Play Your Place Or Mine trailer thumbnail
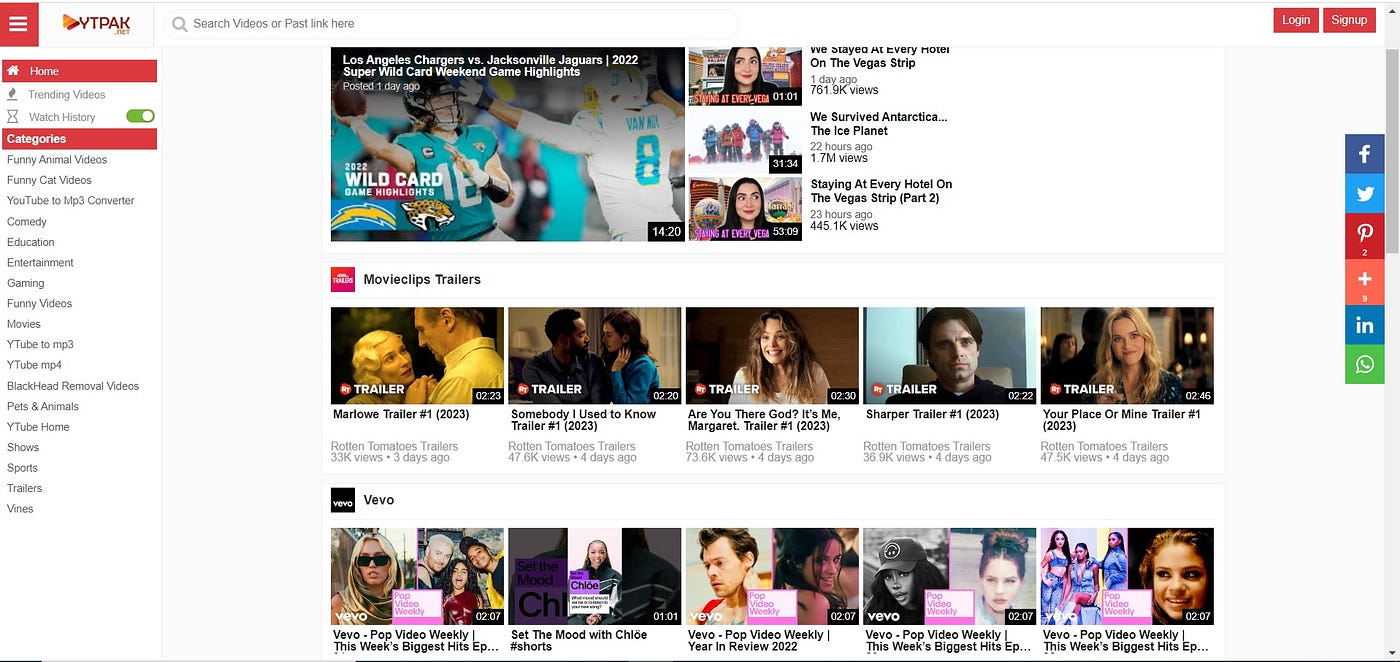This screenshot has width=1400, height=662. [x=1127, y=355]
